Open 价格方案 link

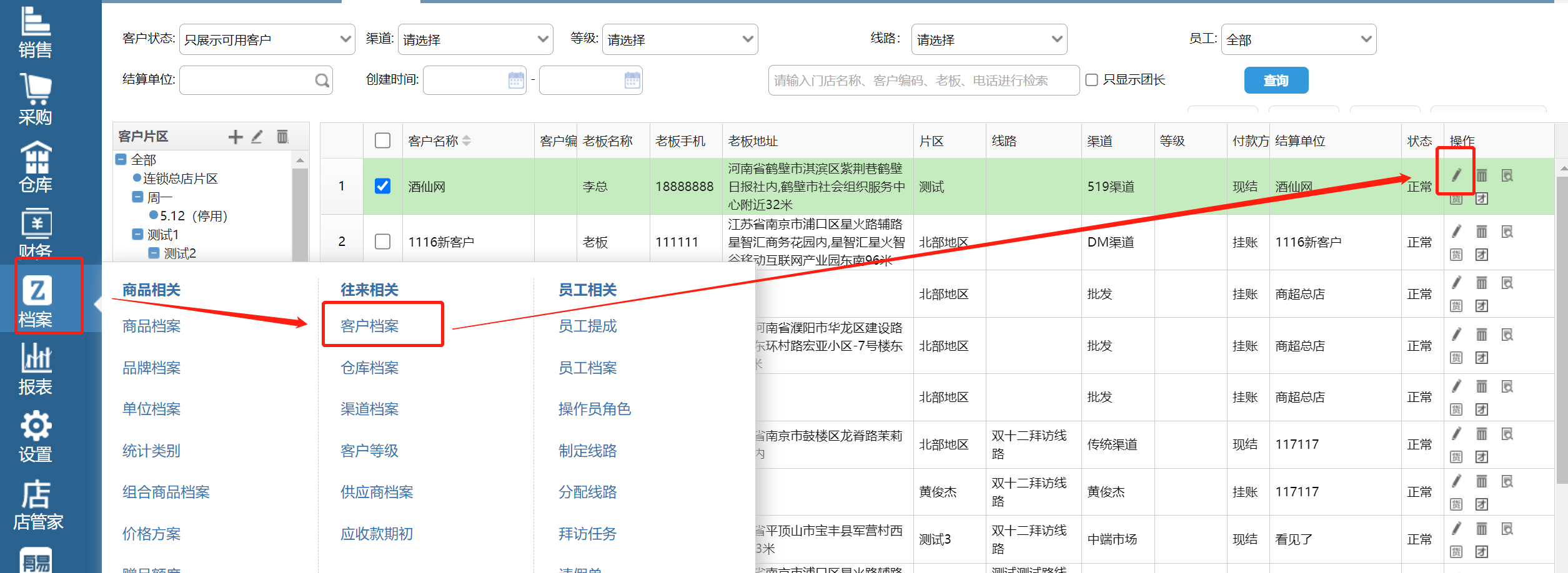click(151, 534)
